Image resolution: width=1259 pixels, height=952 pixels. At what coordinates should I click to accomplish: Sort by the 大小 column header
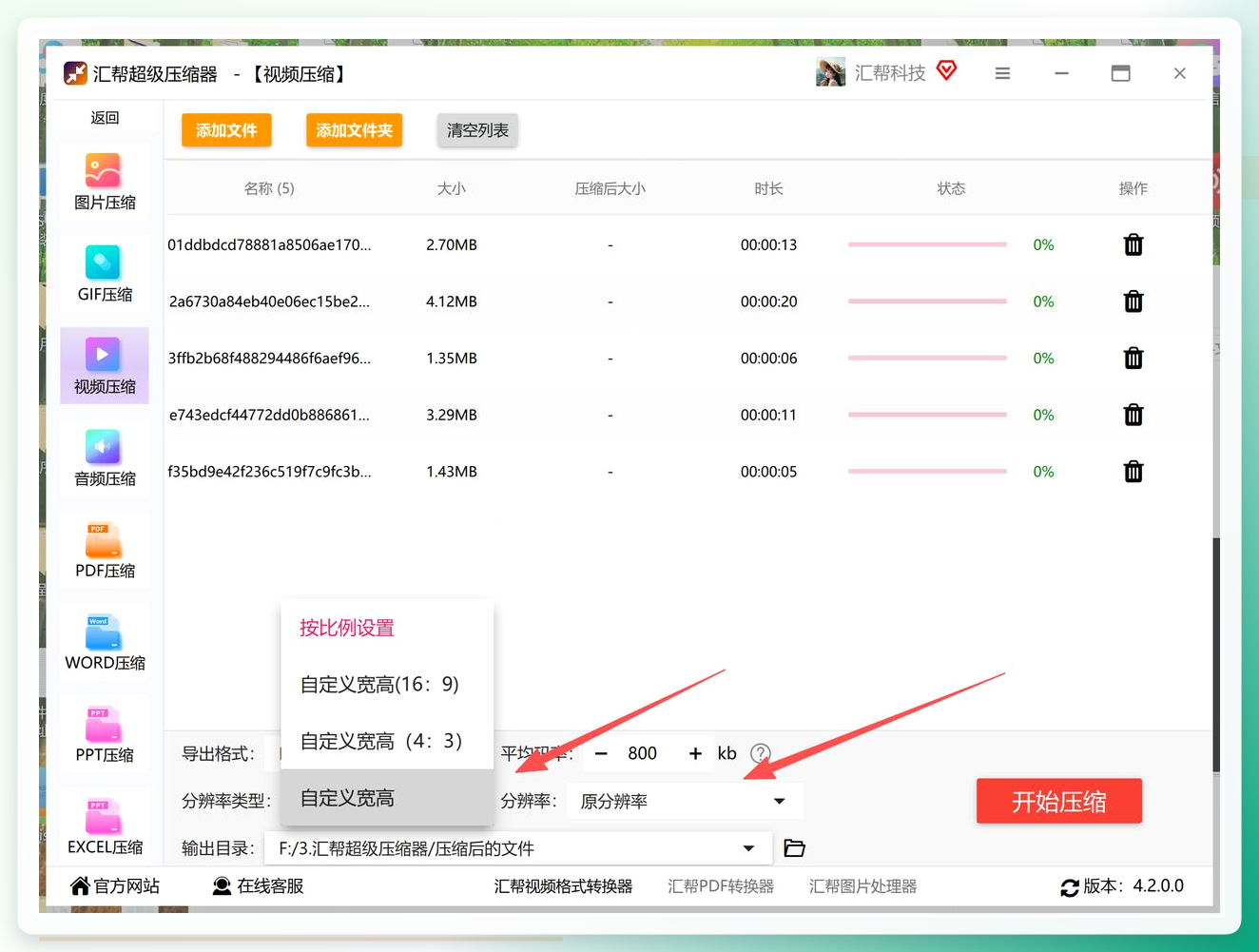pos(452,188)
